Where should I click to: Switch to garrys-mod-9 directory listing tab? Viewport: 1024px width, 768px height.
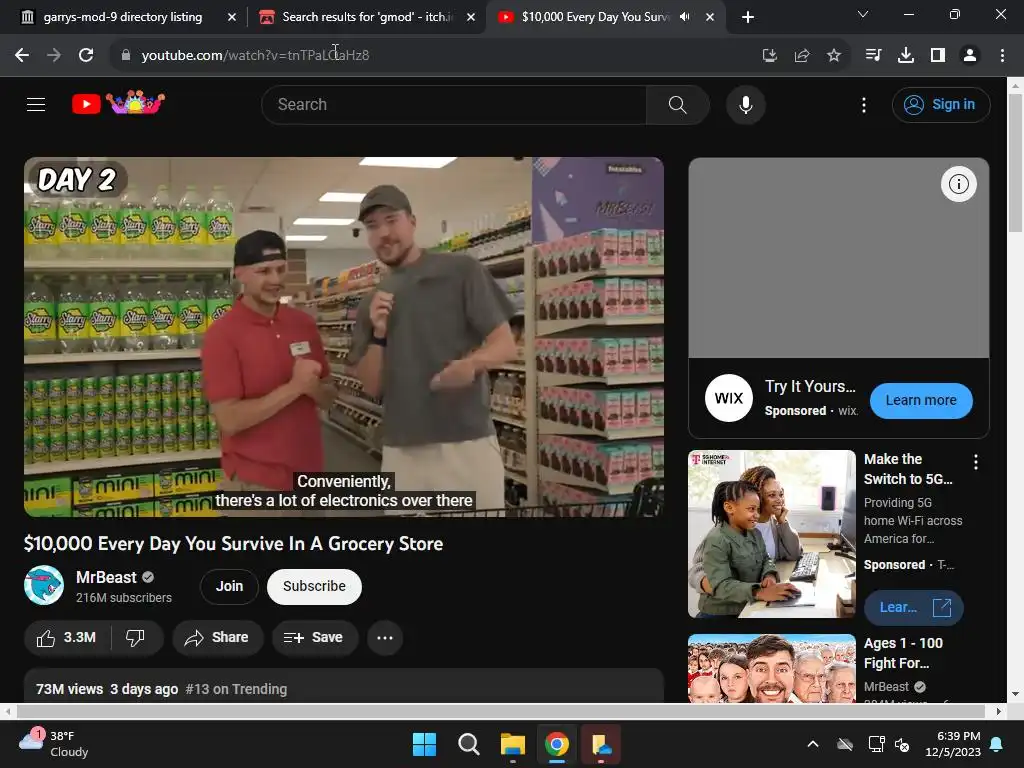(124, 17)
